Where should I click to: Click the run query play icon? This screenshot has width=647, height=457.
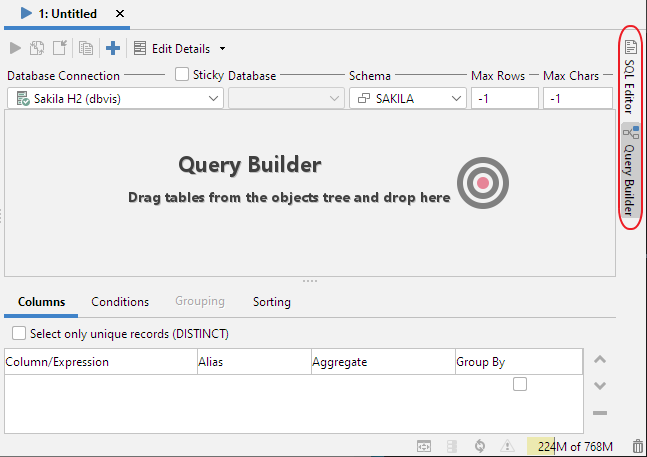[15, 48]
